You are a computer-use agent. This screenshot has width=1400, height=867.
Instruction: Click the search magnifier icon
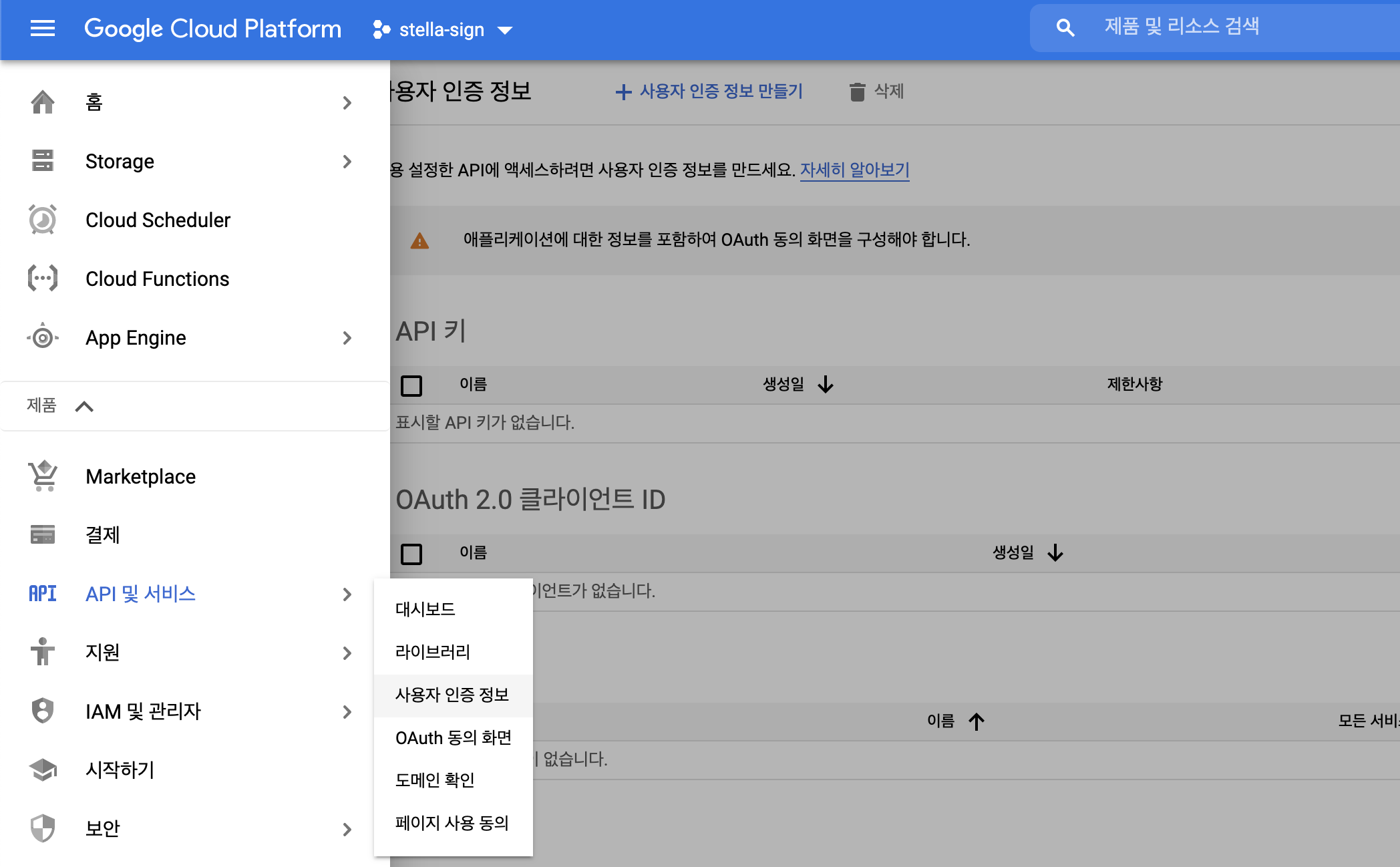(1065, 28)
